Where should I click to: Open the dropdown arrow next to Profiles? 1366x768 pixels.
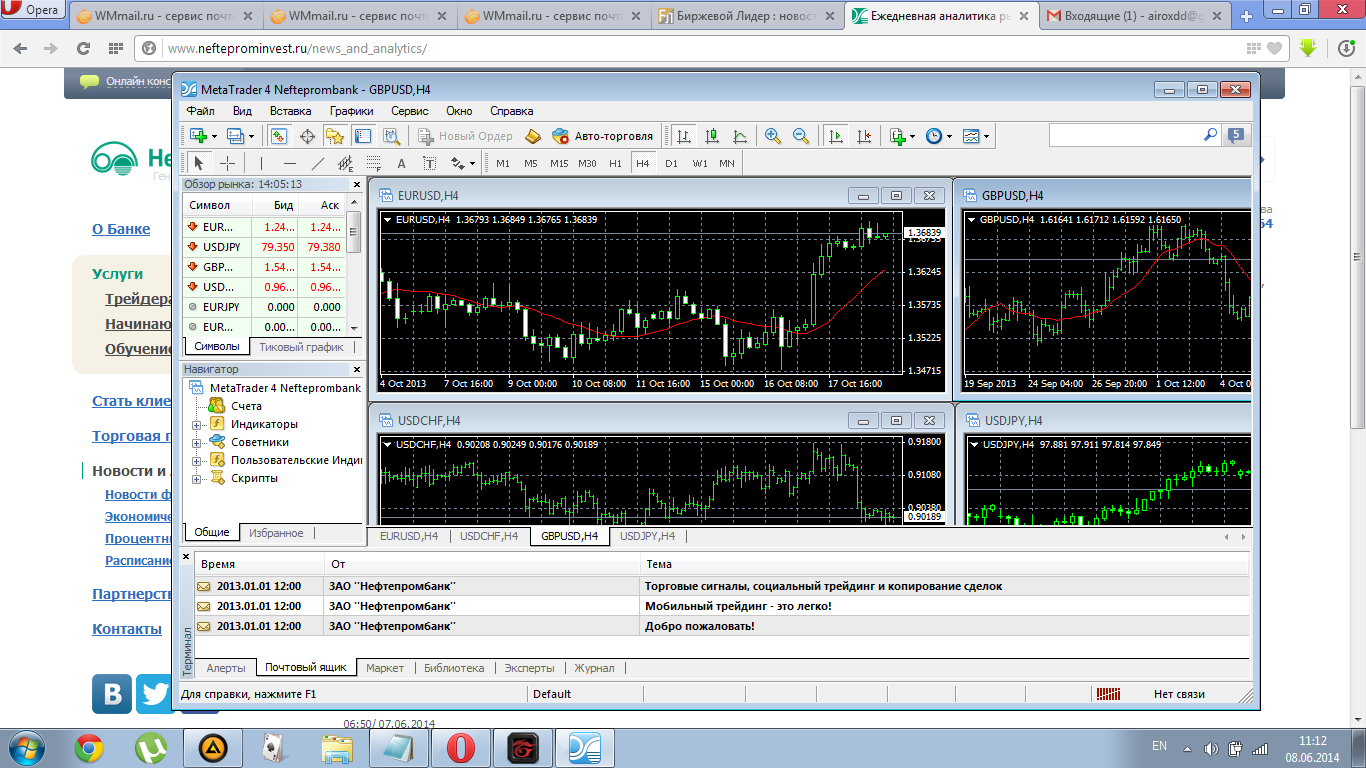pyautogui.click(x=251, y=136)
